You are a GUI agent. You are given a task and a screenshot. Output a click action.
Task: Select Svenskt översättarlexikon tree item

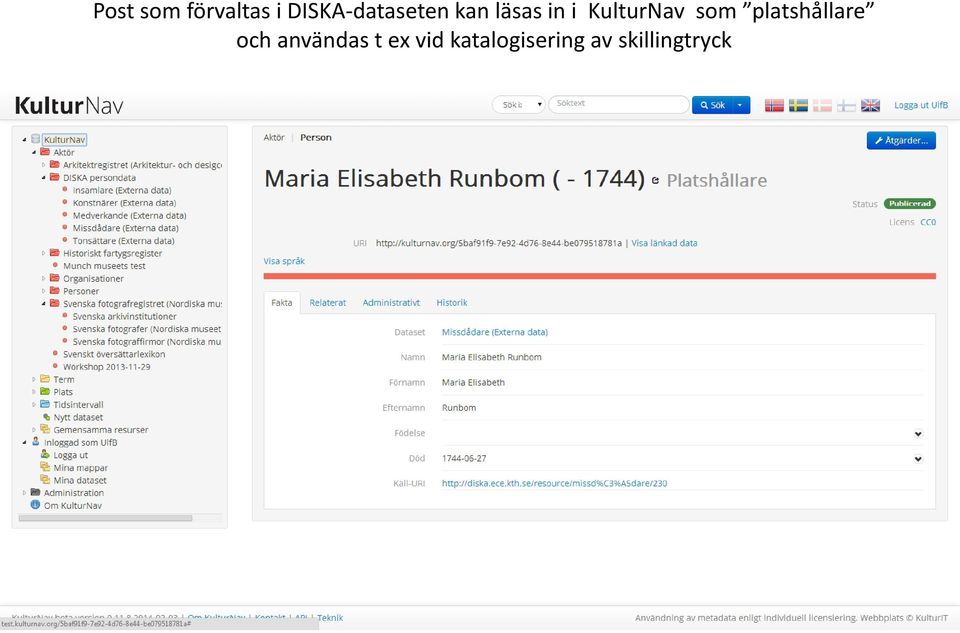[x=114, y=354]
